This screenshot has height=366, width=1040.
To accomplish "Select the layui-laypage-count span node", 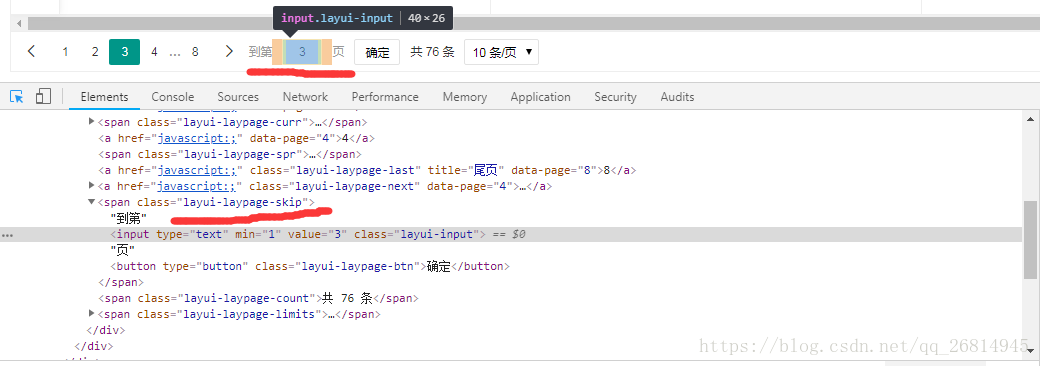I will pyautogui.click(x=259, y=298).
